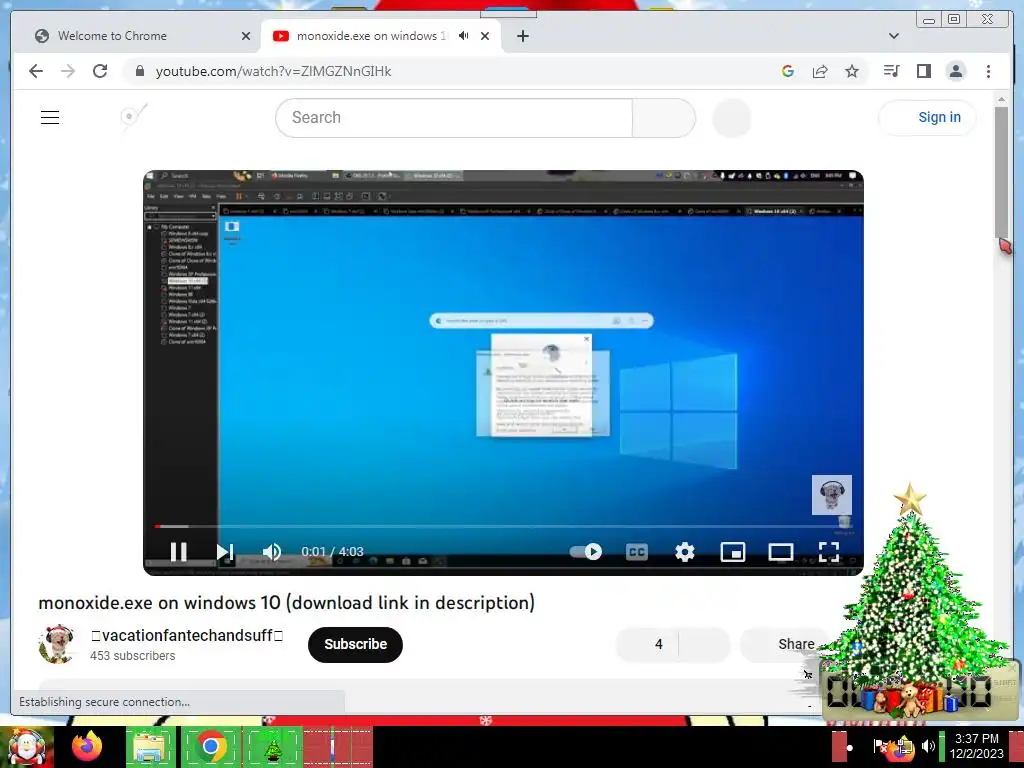1024x768 pixels.
Task: Subscribe to the channel
Action: [355, 645]
